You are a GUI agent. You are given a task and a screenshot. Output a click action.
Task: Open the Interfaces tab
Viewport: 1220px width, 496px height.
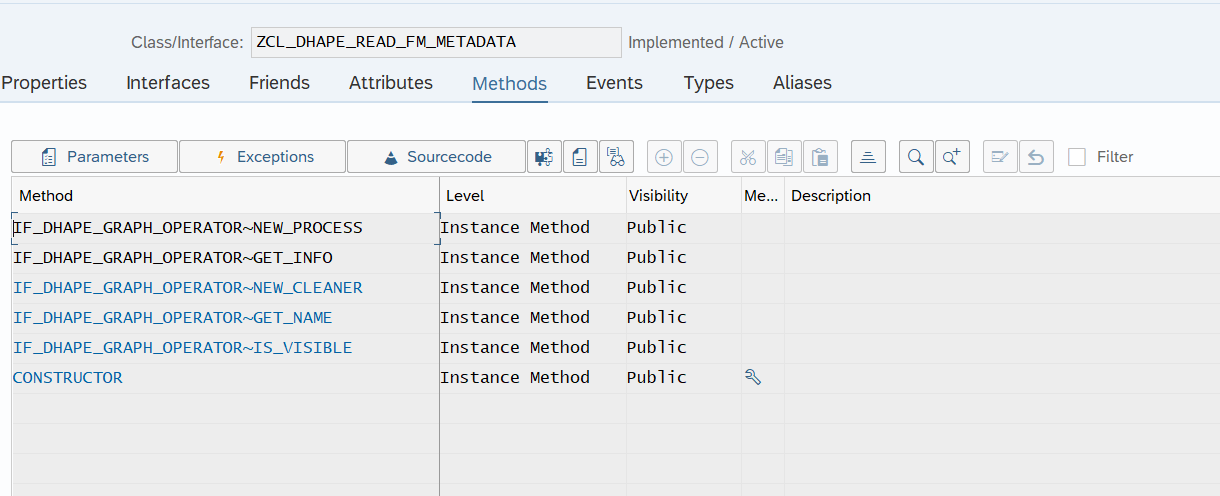(168, 83)
